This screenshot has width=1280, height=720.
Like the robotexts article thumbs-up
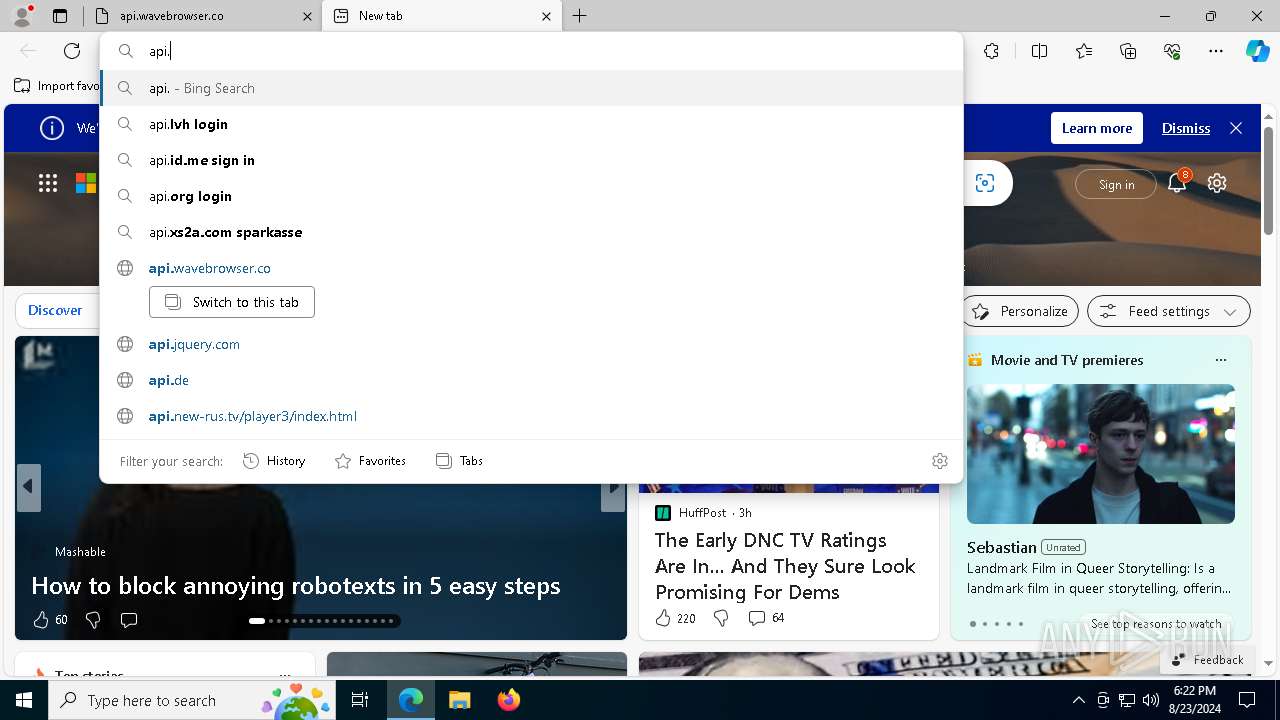(x=41, y=620)
